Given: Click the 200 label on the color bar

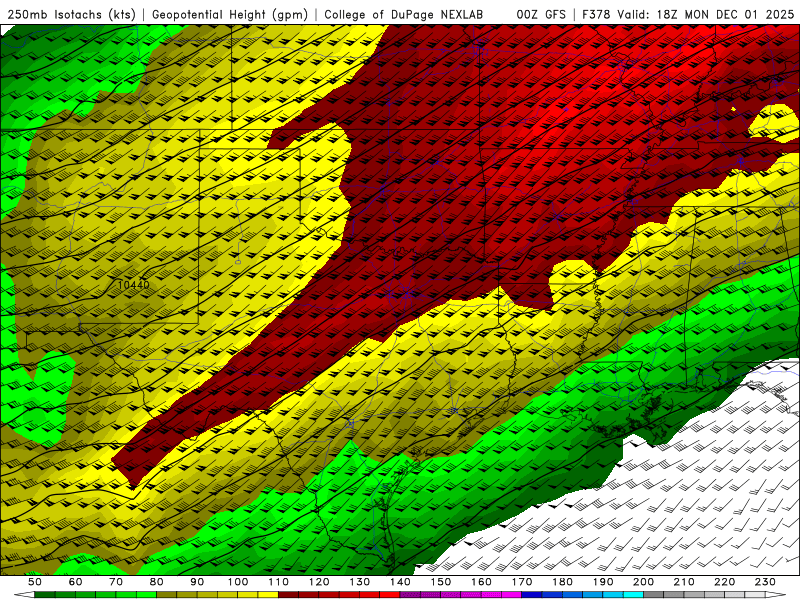Looking at the screenshot, I should [643, 582].
